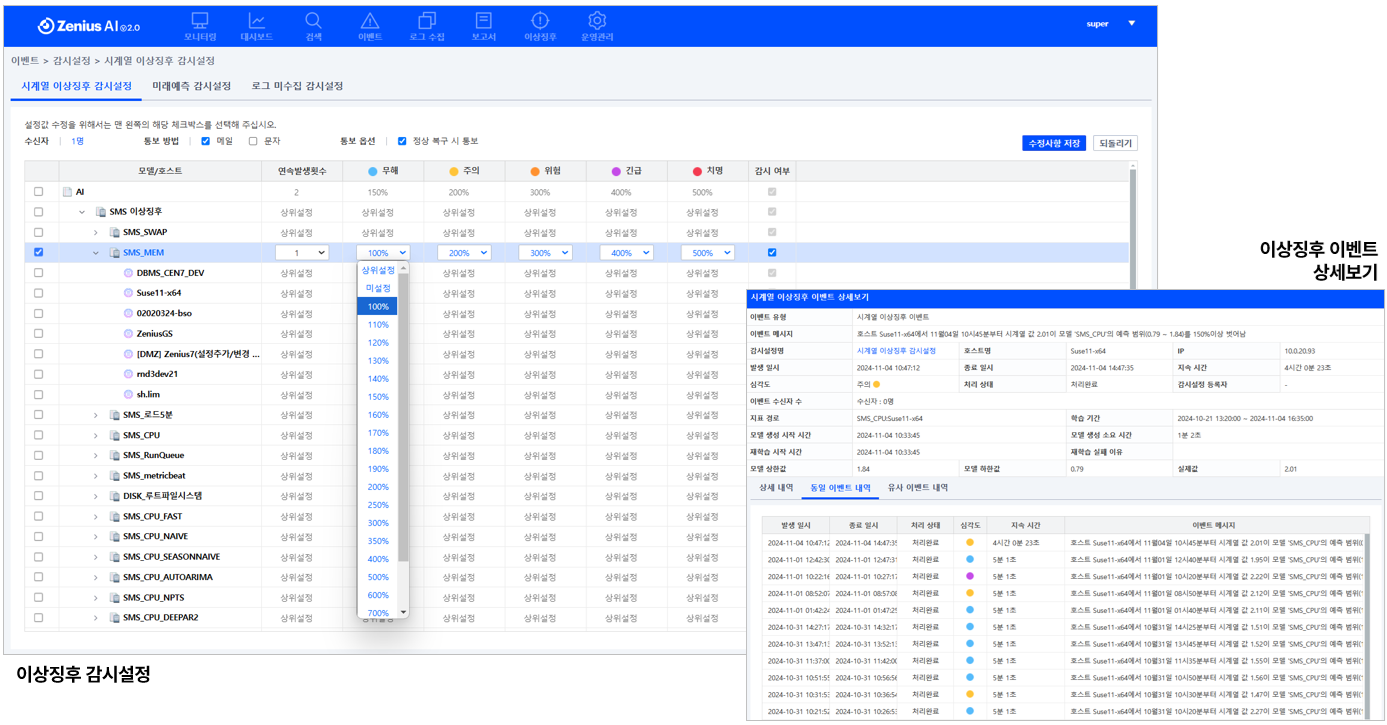Screen dimensions: 1387x725
Task: Open the 시계열 이상징후 감시설정 link in detail
Action: pos(896,351)
